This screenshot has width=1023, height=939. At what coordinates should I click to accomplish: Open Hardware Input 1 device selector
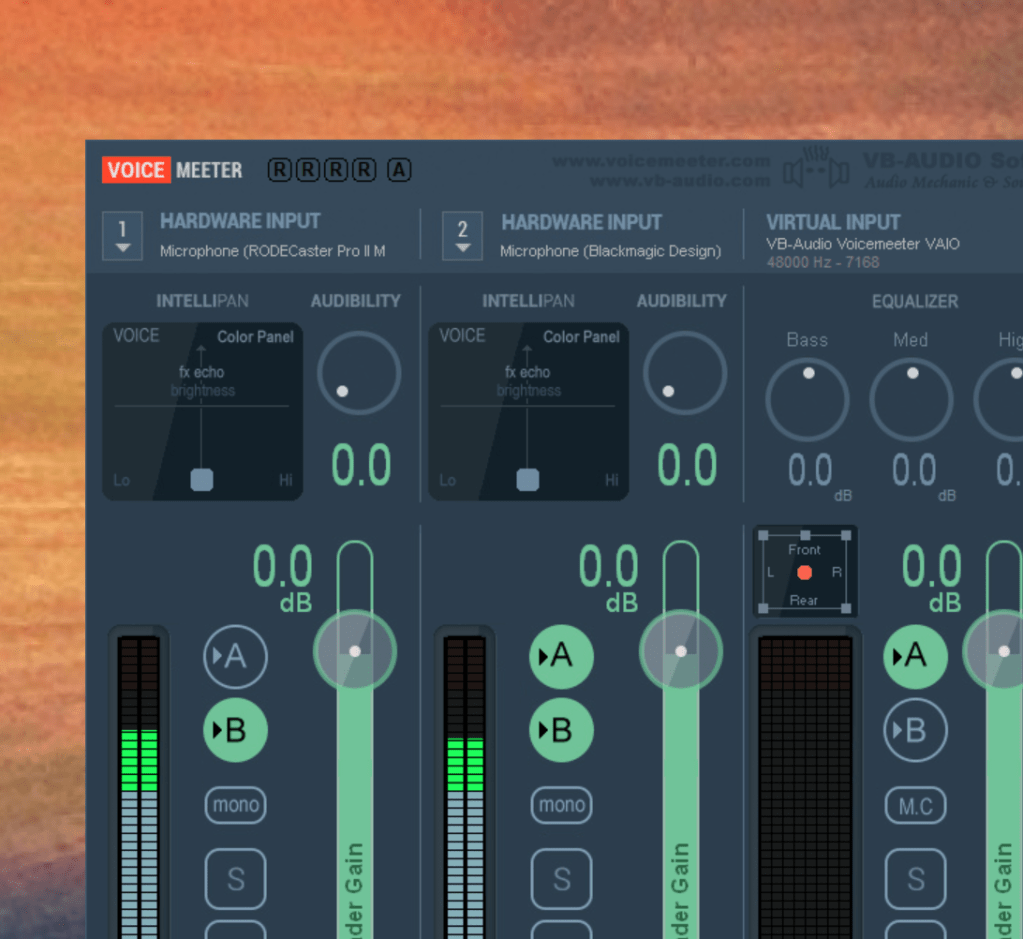[122, 236]
